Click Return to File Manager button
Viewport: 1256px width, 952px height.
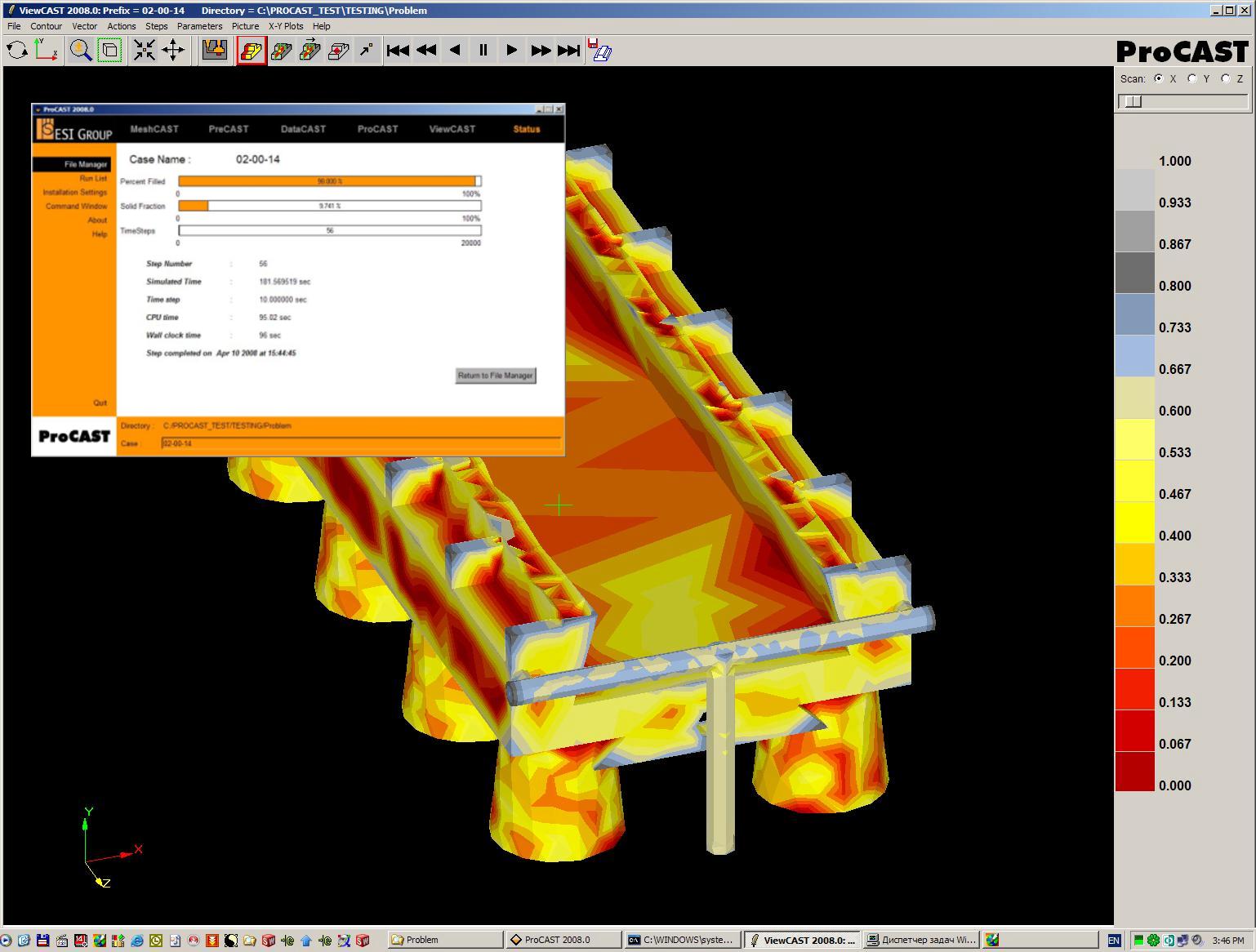pyautogui.click(x=496, y=376)
